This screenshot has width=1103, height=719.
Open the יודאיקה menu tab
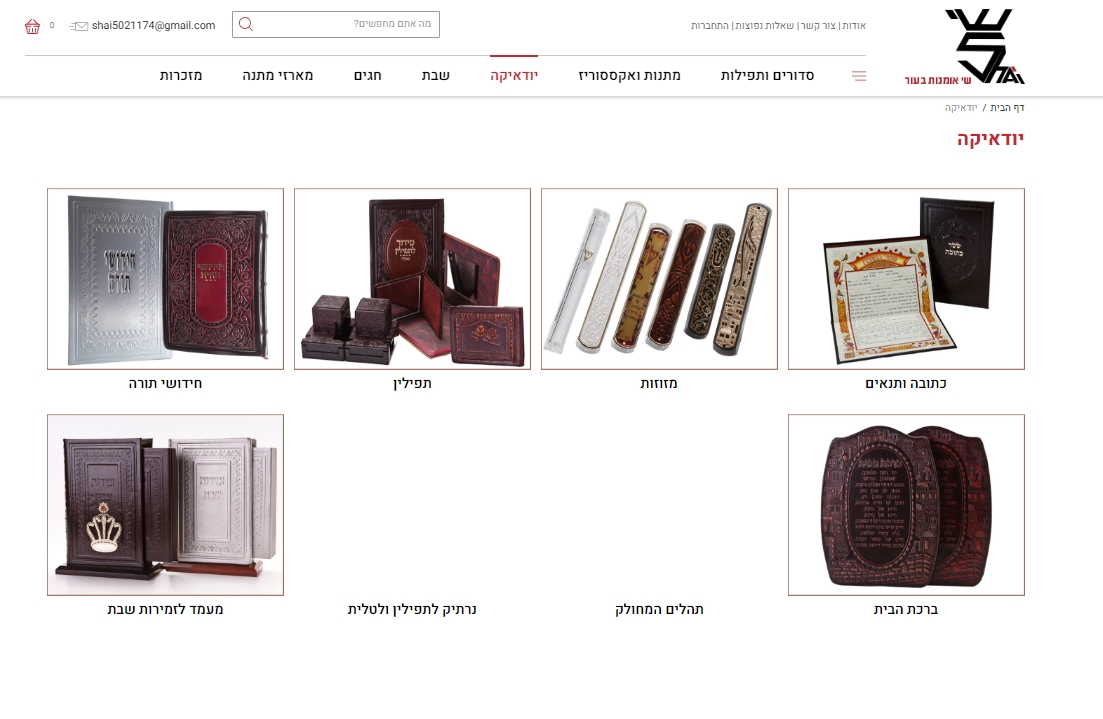pos(514,75)
